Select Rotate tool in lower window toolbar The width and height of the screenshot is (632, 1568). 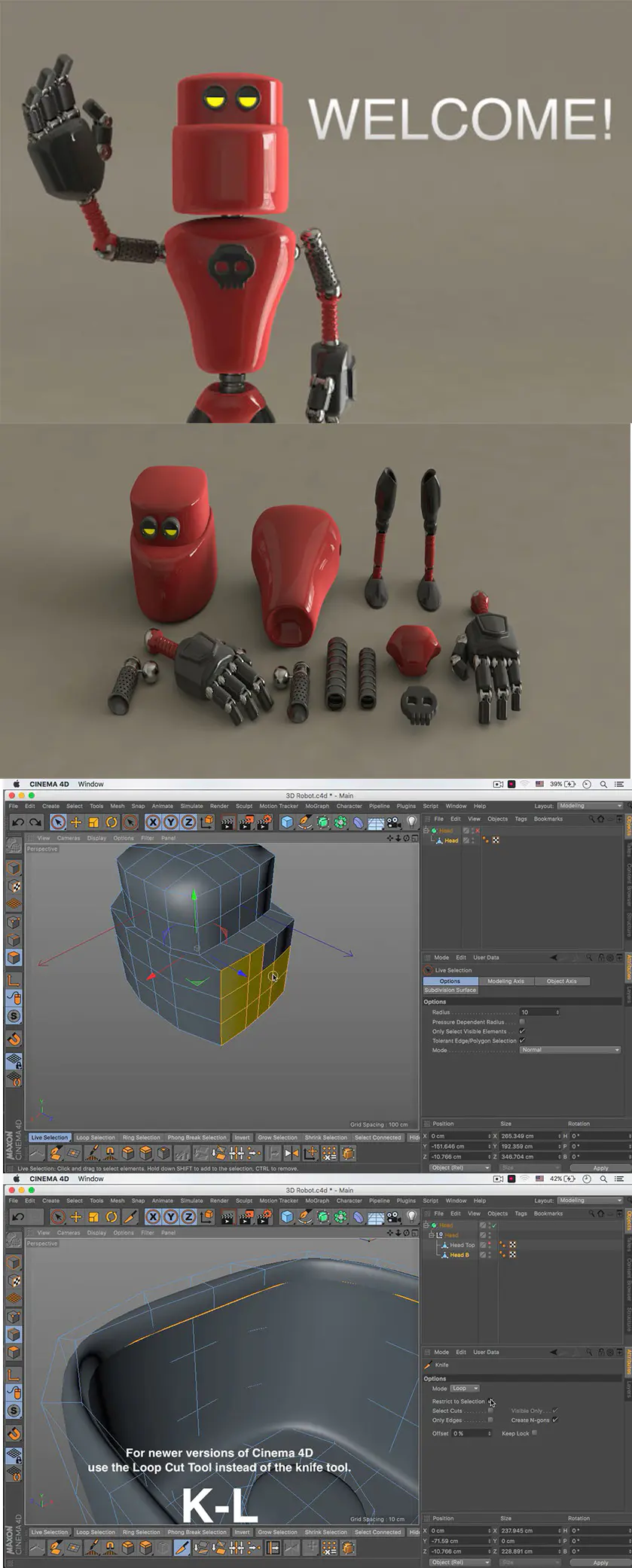pos(111,1217)
